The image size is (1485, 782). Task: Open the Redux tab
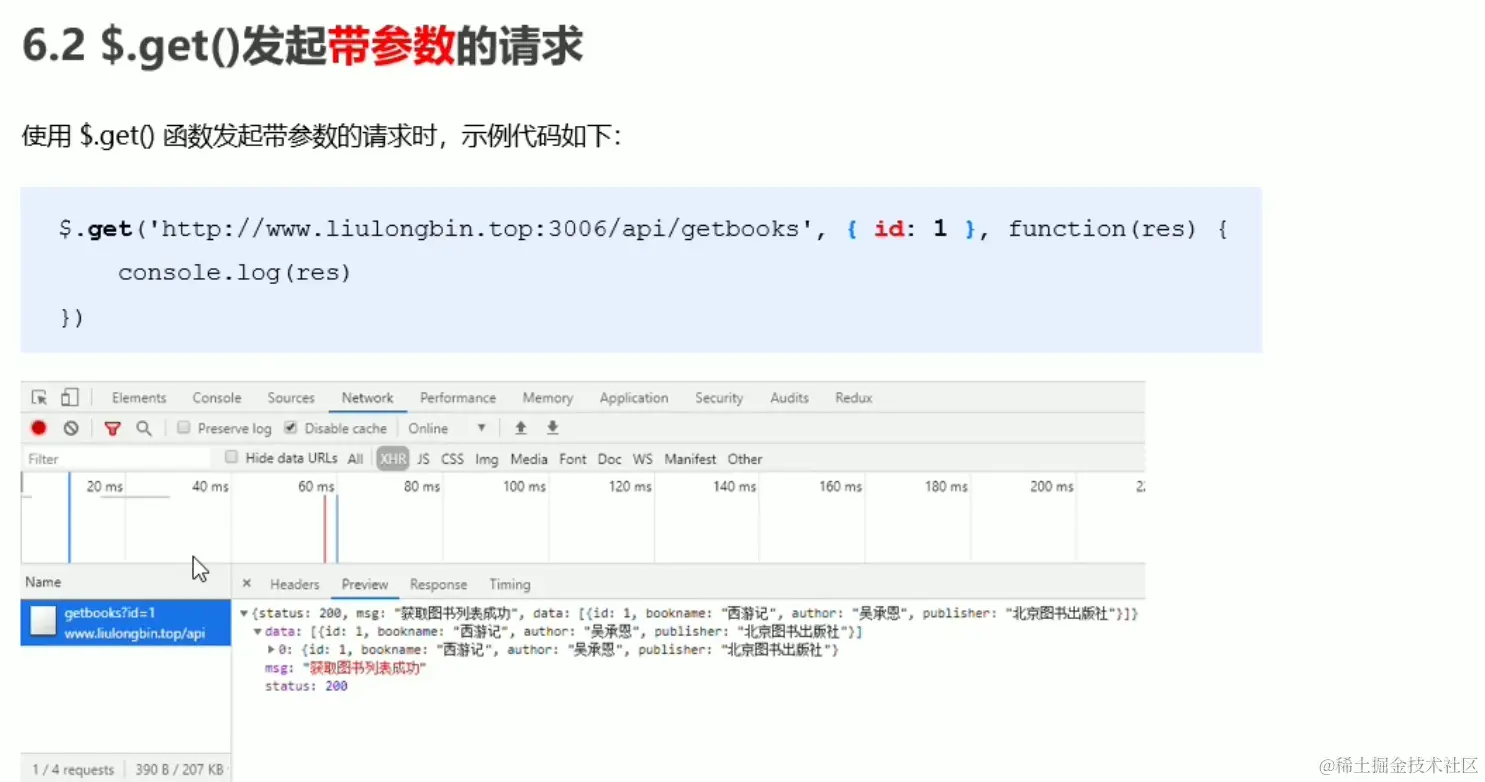point(854,398)
